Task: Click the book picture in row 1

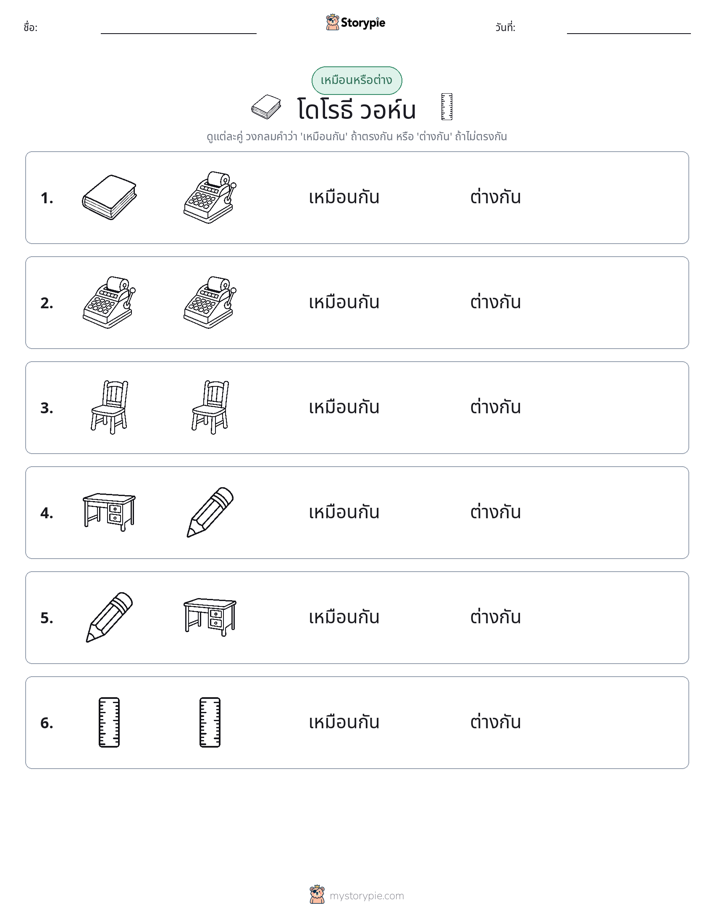Action: (x=110, y=197)
